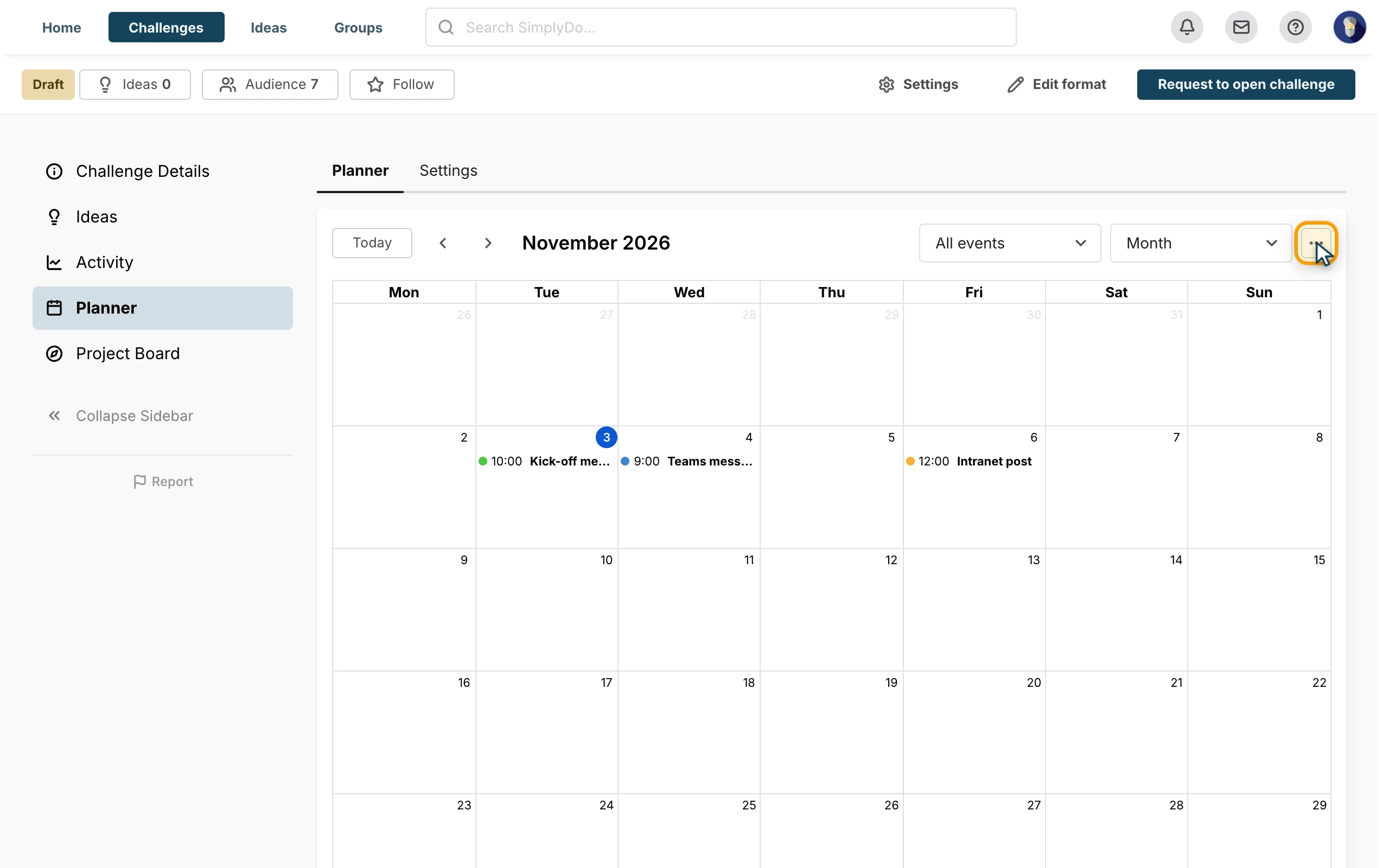
Task: Click the search magnifier icon
Action: click(x=446, y=27)
